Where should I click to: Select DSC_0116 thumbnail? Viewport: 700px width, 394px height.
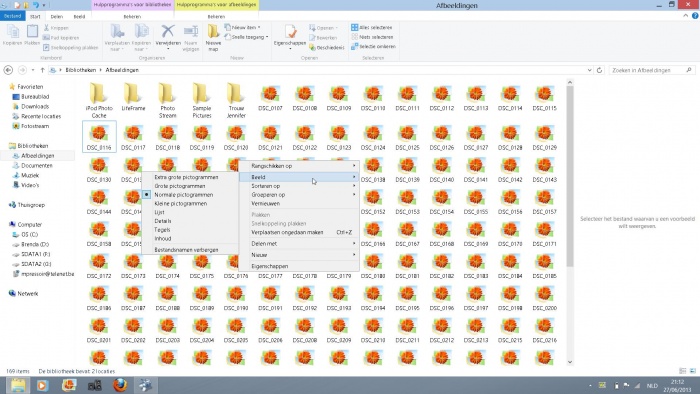(99, 137)
